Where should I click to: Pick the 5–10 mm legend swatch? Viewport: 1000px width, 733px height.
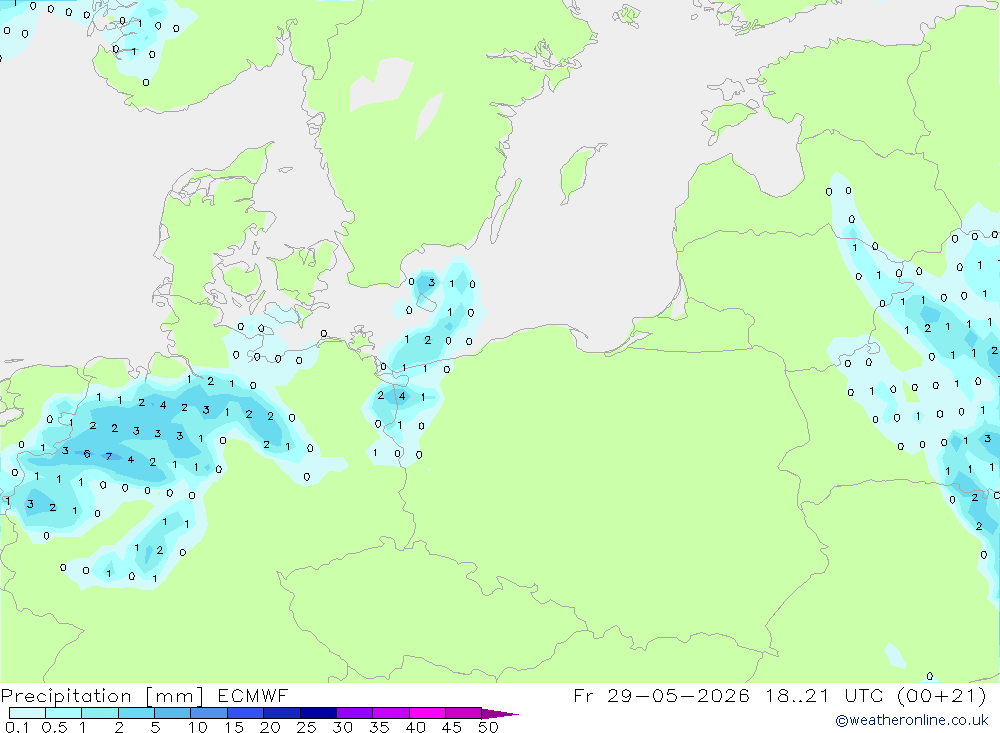173,713
